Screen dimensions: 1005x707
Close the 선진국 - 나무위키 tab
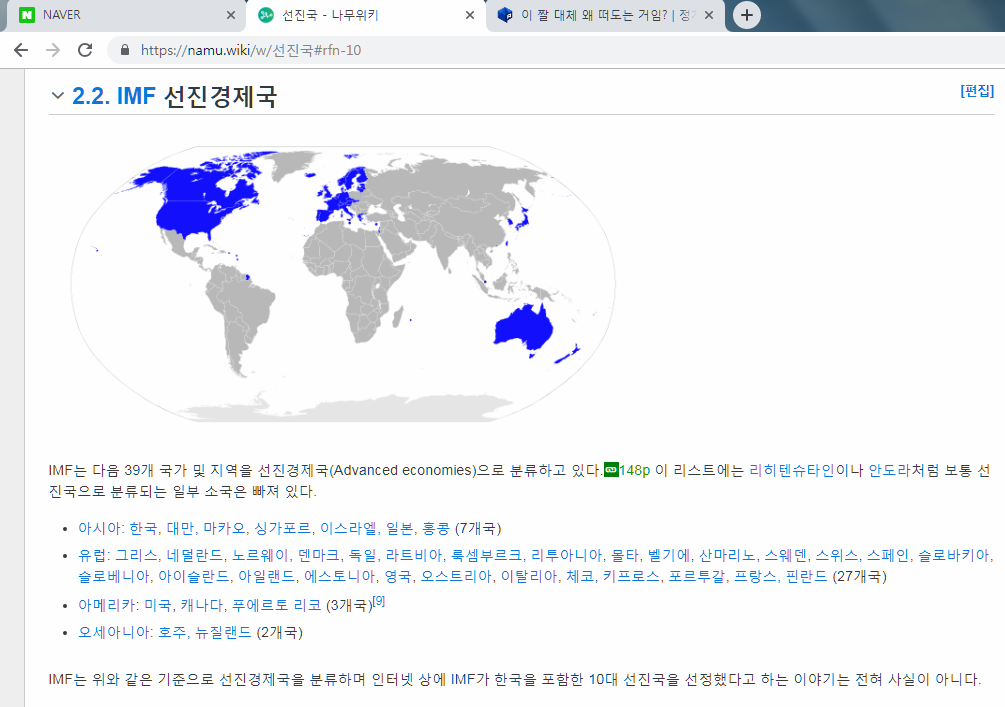pyautogui.click(x=470, y=16)
